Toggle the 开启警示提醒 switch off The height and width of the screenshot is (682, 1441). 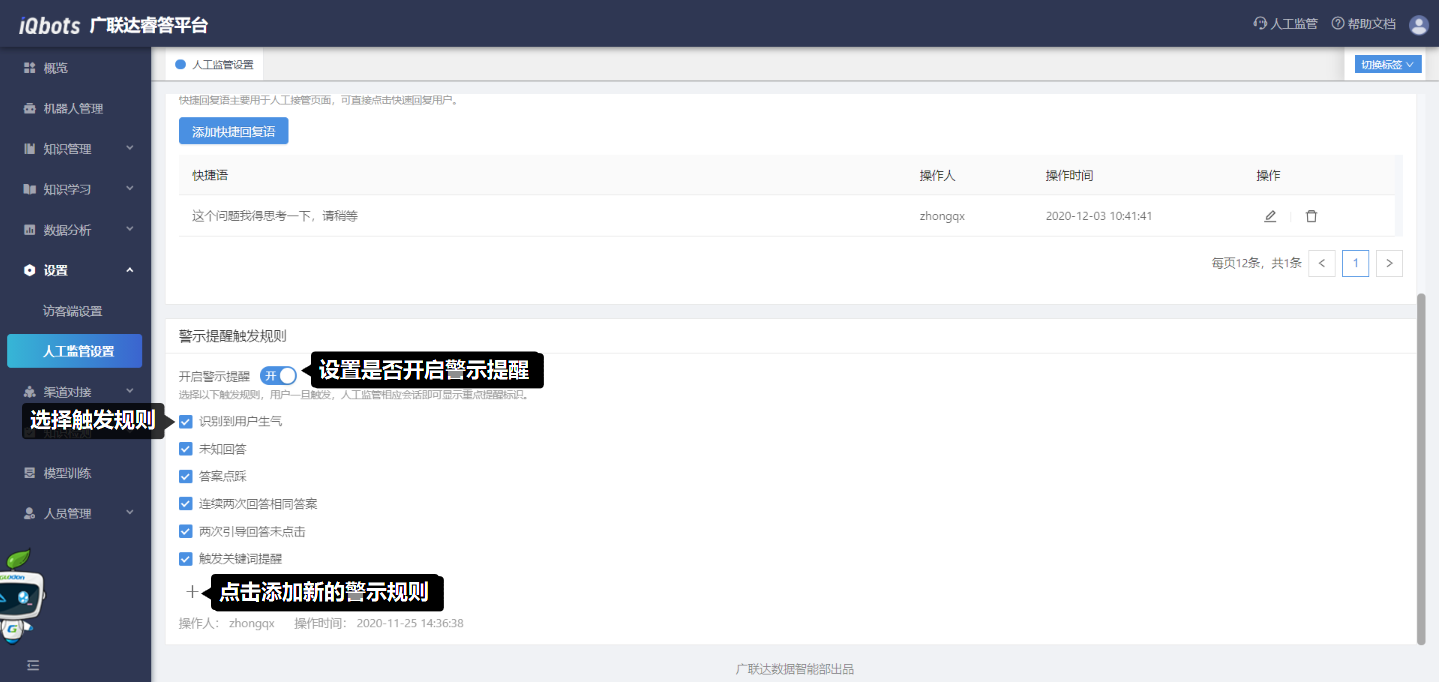coord(278,375)
